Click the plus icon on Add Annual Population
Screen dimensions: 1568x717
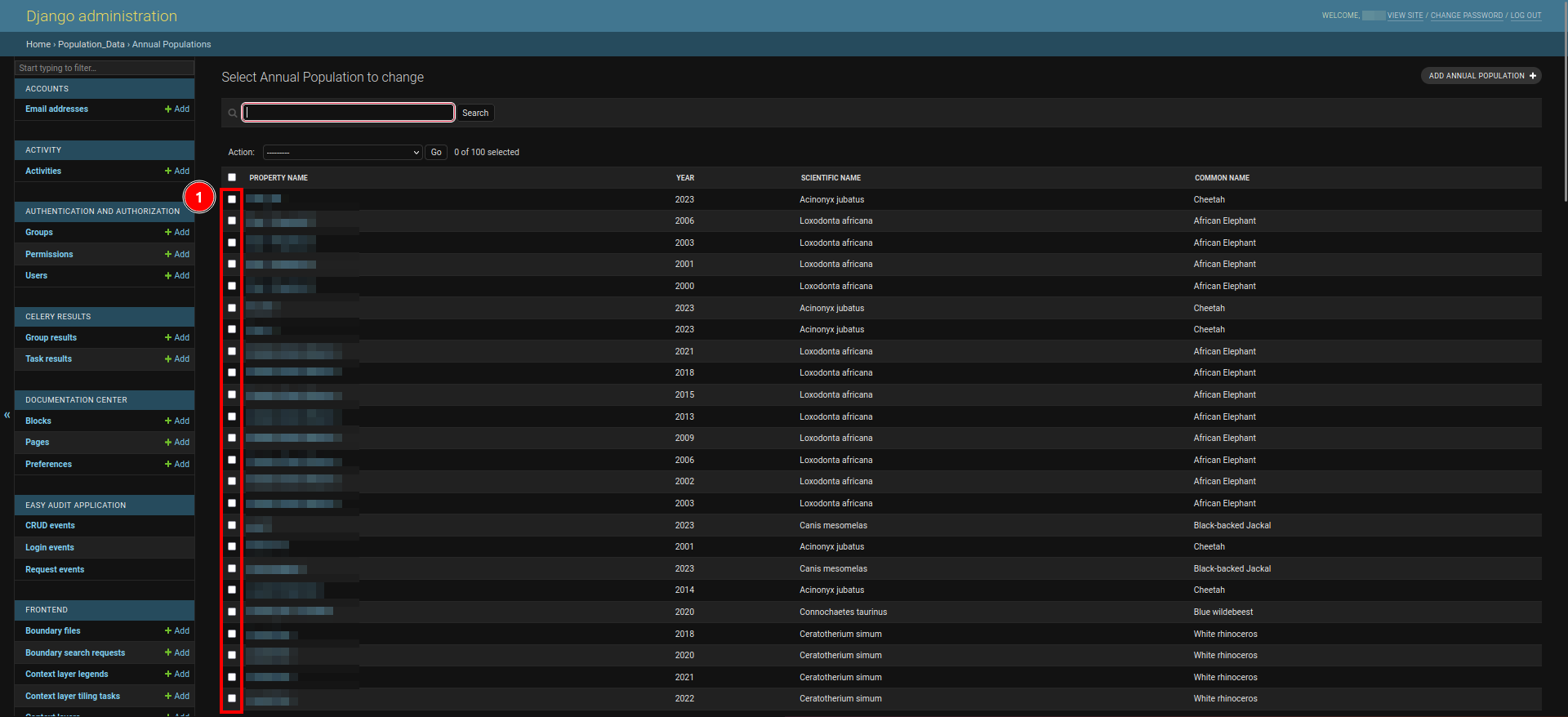pos(1533,76)
